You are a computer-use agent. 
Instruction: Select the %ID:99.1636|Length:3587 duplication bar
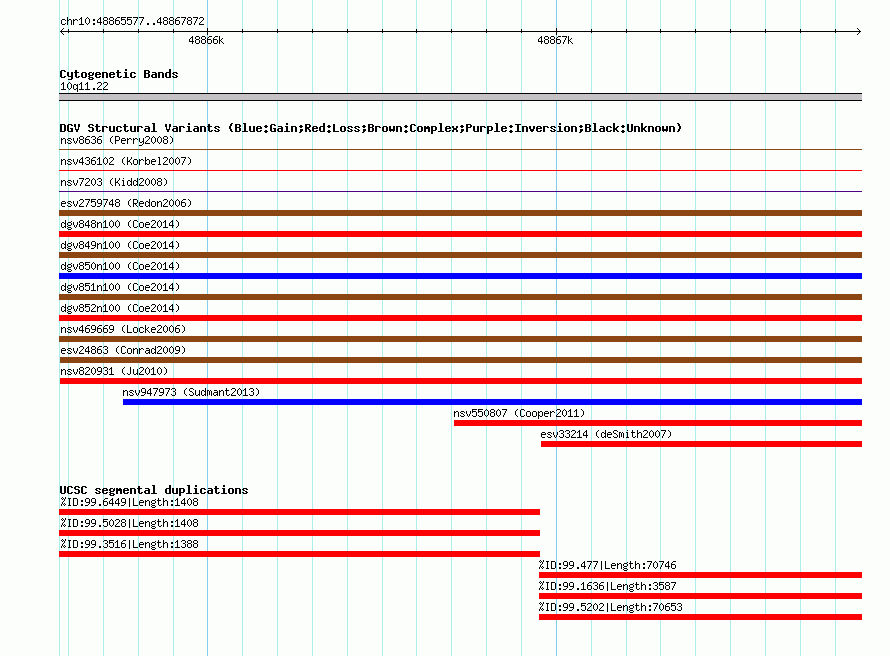(700, 596)
